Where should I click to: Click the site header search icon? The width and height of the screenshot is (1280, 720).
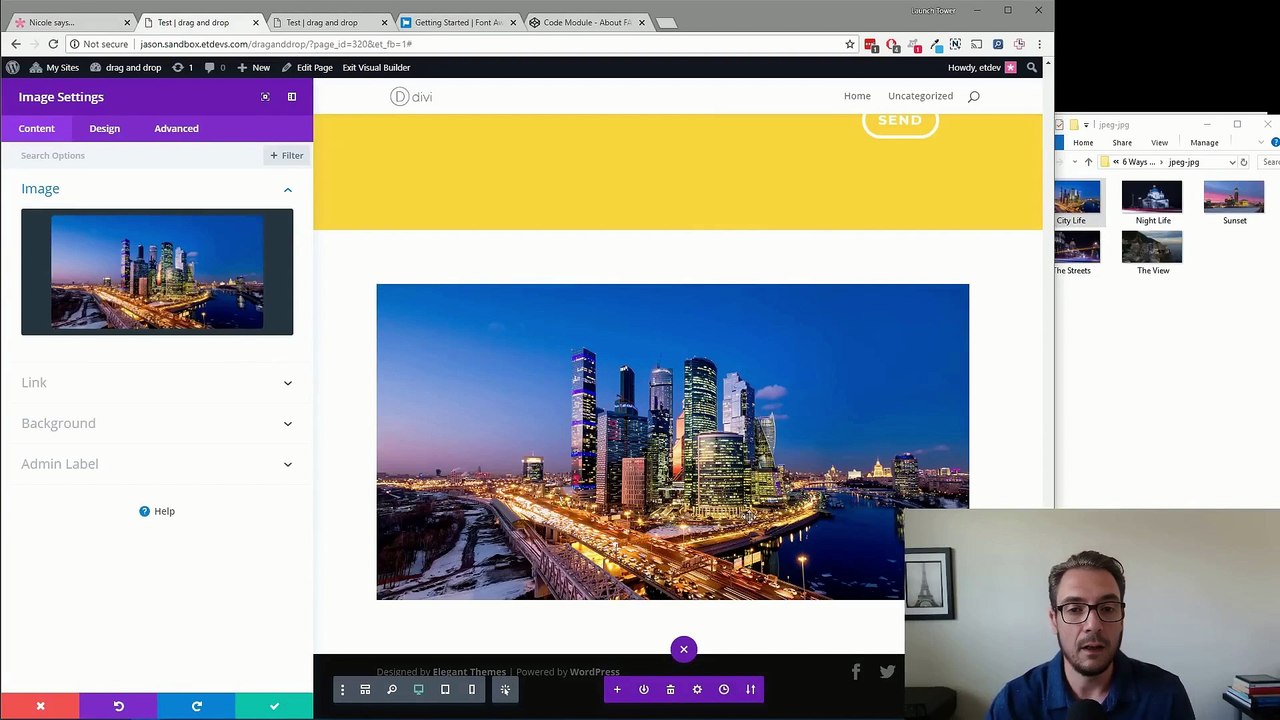(x=973, y=97)
